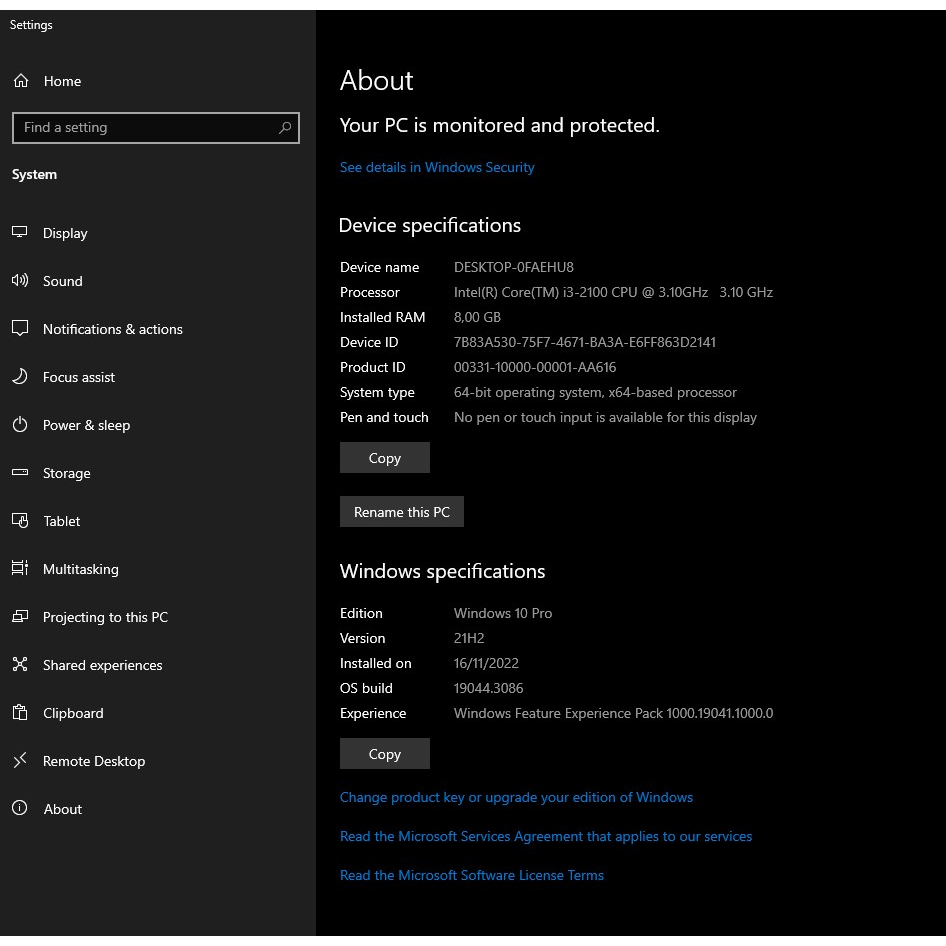946x946 pixels.
Task: Click the Sound speaker icon
Action: [x=20, y=281]
